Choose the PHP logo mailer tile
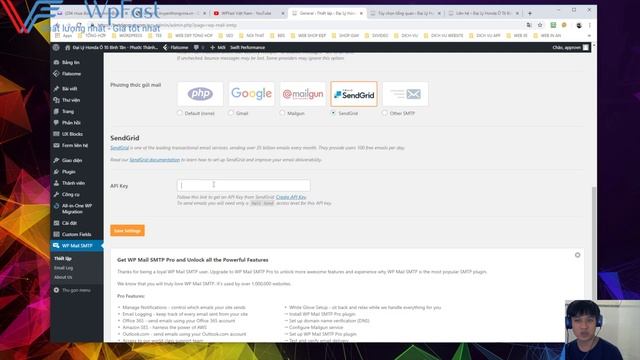This screenshot has height=360, width=640. tap(200, 94)
